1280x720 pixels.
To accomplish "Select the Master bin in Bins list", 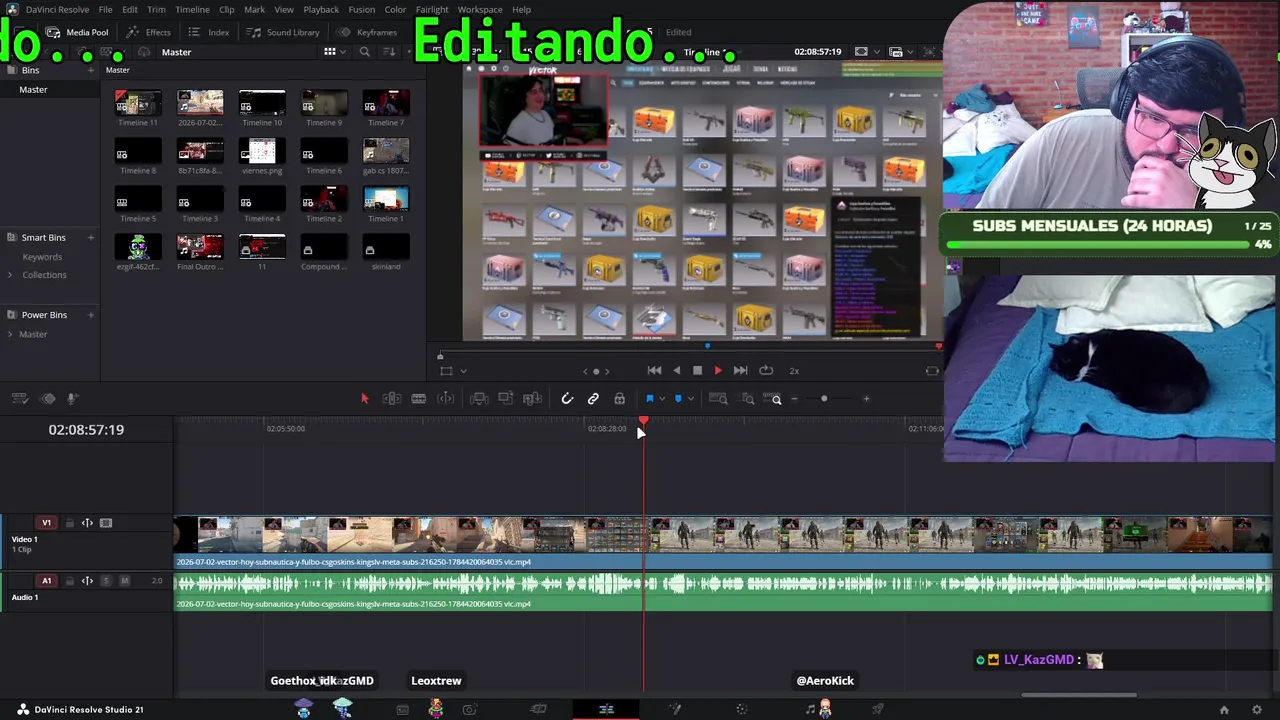I will click(33, 90).
